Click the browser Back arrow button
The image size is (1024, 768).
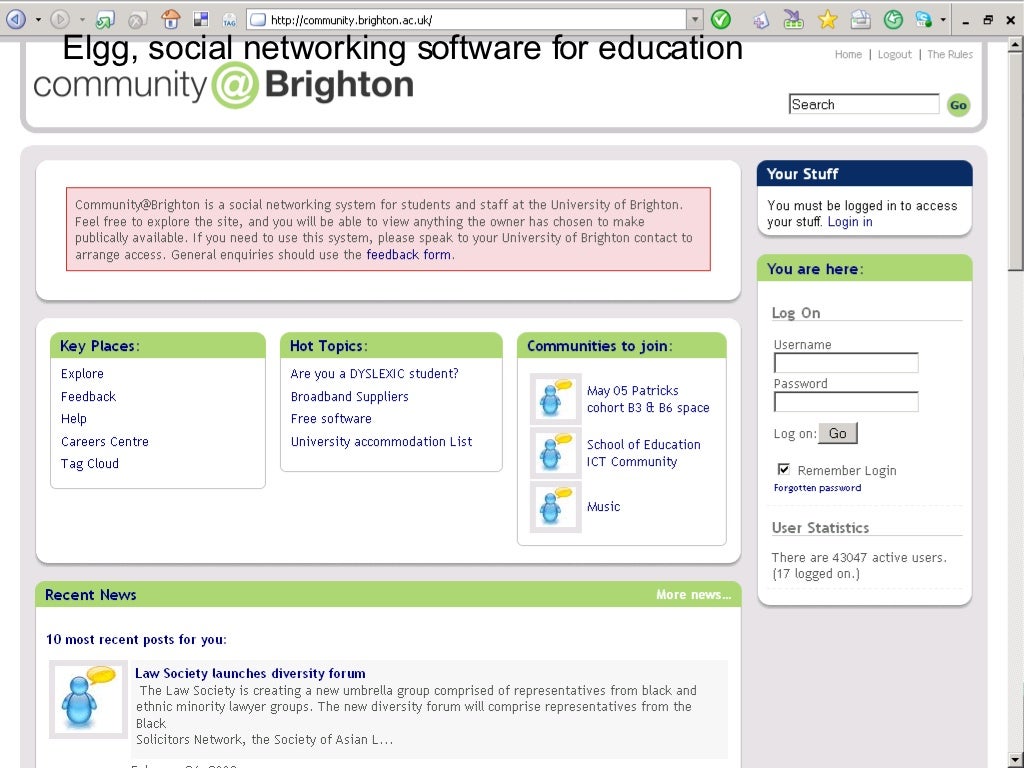16,20
